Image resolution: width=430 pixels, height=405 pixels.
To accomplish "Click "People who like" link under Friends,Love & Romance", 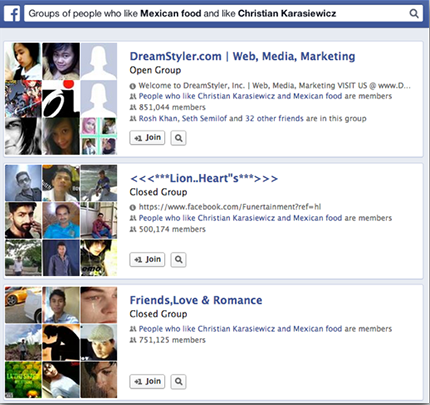I will click(x=240, y=329).
